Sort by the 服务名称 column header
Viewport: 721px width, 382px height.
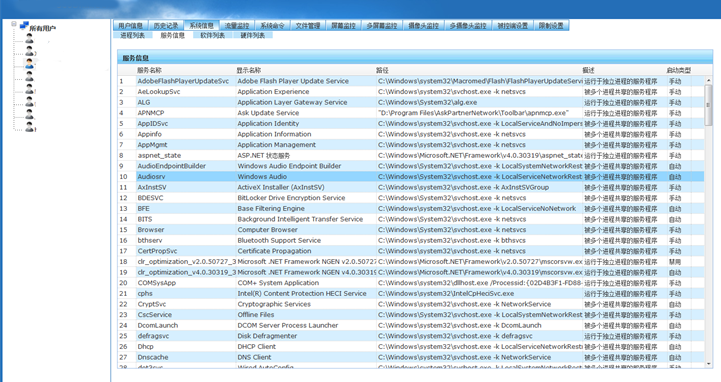click(x=149, y=70)
